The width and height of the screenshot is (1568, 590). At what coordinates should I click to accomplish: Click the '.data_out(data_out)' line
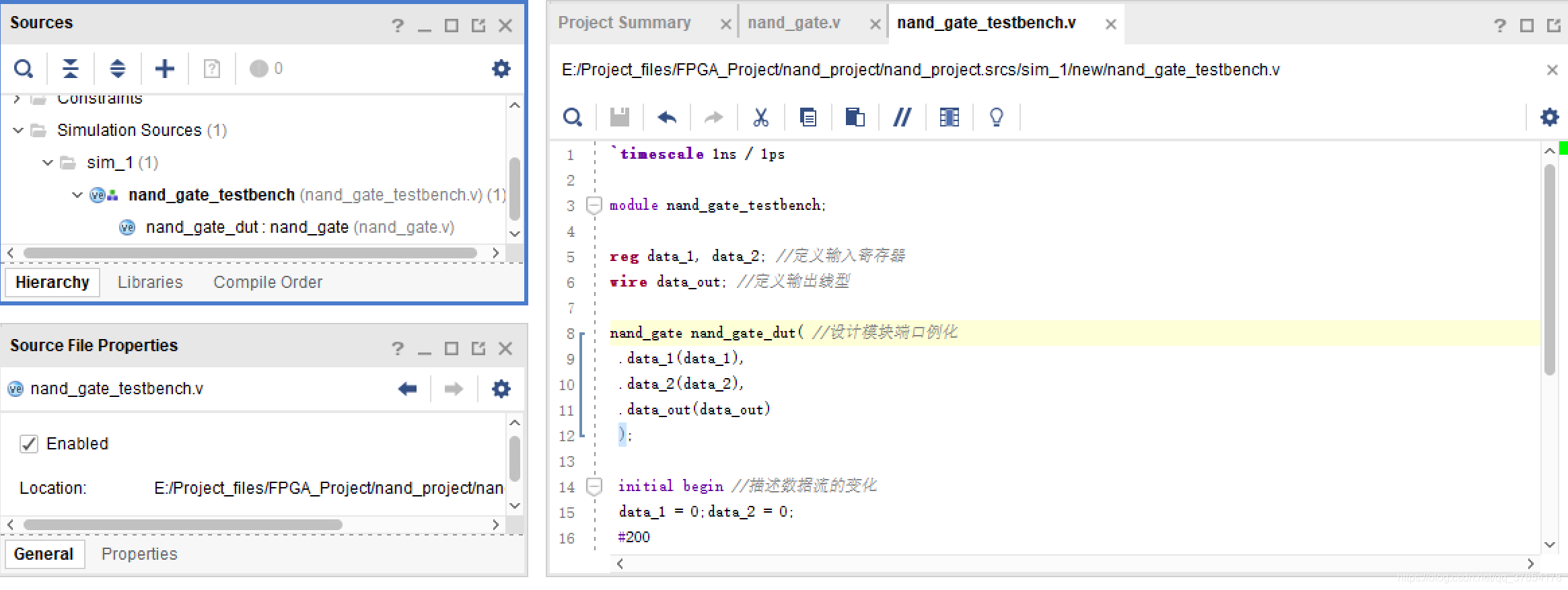[694, 410]
